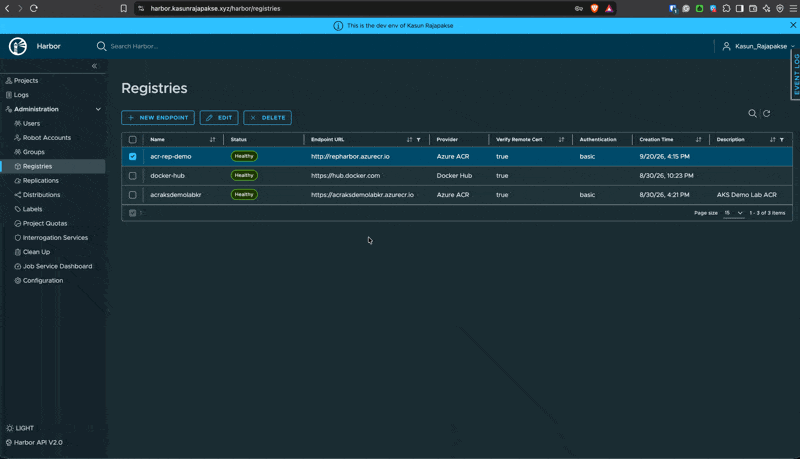Image resolution: width=800 pixels, height=459 pixels.
Task: Open Replications page
Action: (40, 181)
